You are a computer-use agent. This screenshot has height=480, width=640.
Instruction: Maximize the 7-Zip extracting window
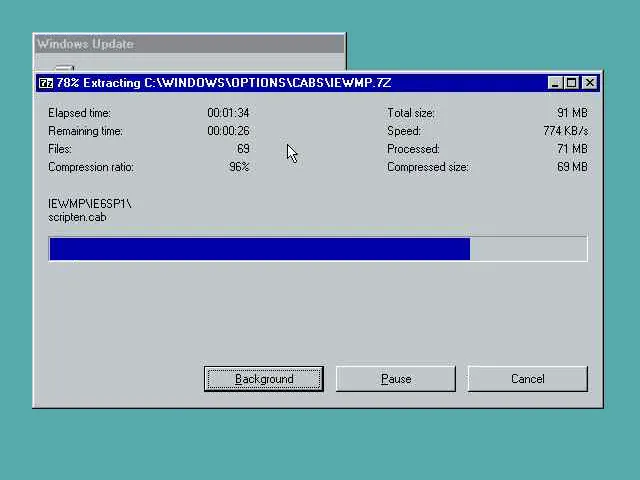(x=571, y=83)
